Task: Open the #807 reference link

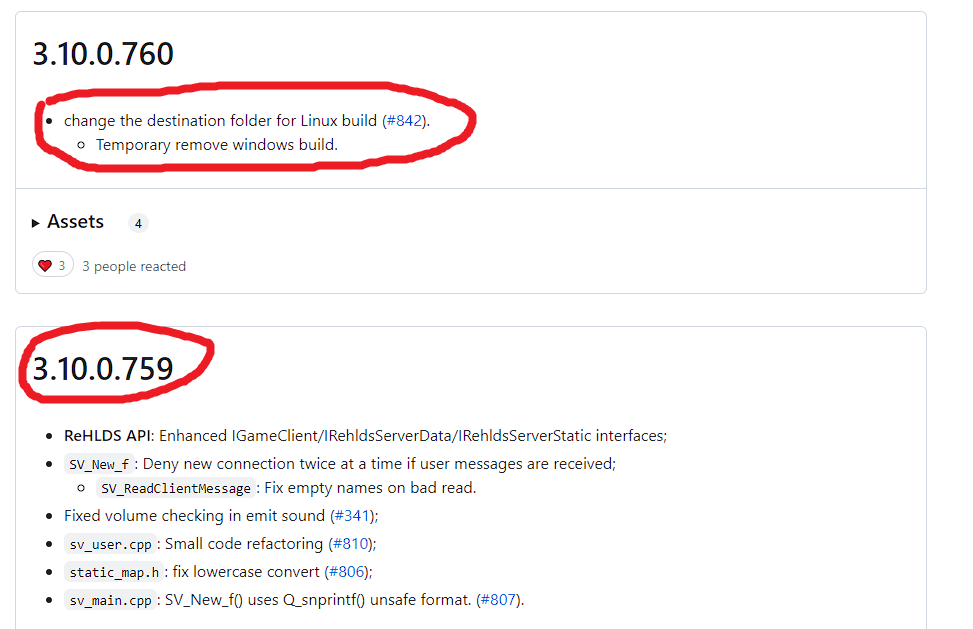Action: pyautogui.click(x=498, y=599)
